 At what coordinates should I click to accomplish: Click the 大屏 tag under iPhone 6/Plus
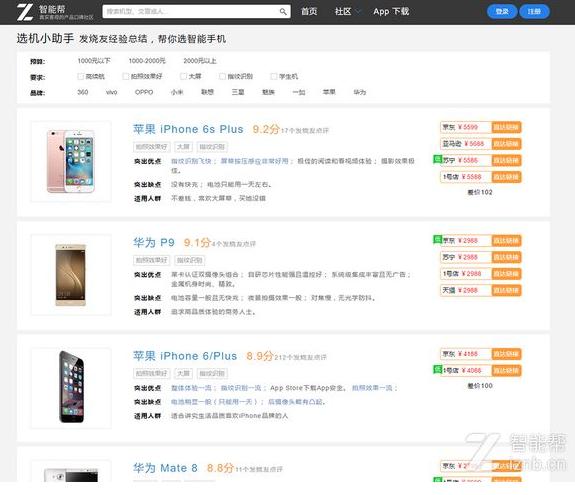[183, 374]
